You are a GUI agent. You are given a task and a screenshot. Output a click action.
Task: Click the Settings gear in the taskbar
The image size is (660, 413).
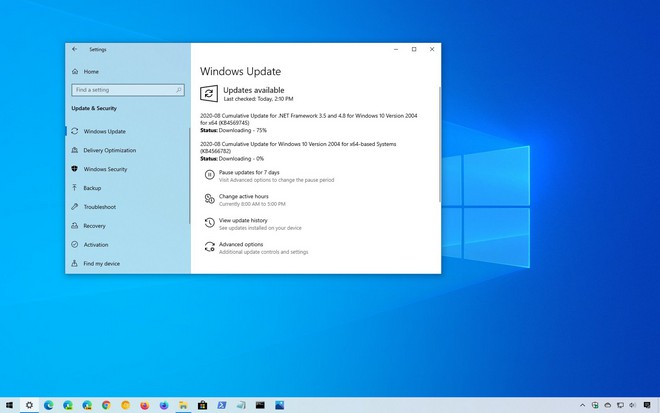29,405
